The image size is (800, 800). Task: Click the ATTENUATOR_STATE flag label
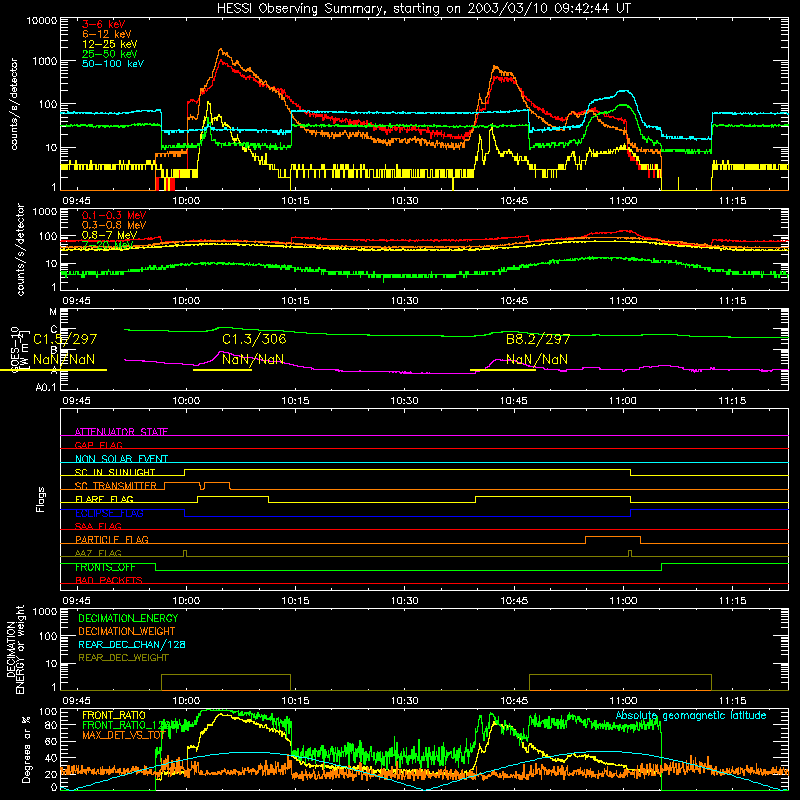(x=121, y=432)
